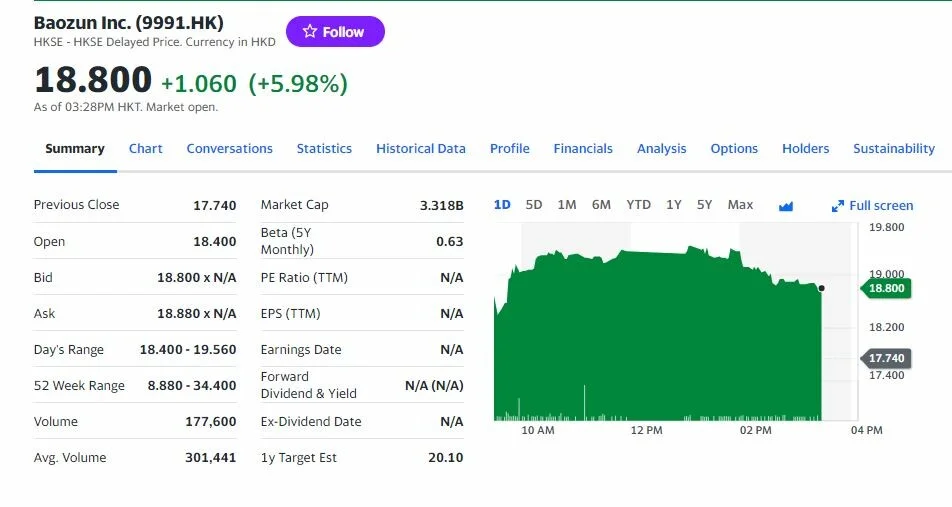This screenshot has width=952, height=507.
Task: Open the Historical Data tab
Action: 421,149
